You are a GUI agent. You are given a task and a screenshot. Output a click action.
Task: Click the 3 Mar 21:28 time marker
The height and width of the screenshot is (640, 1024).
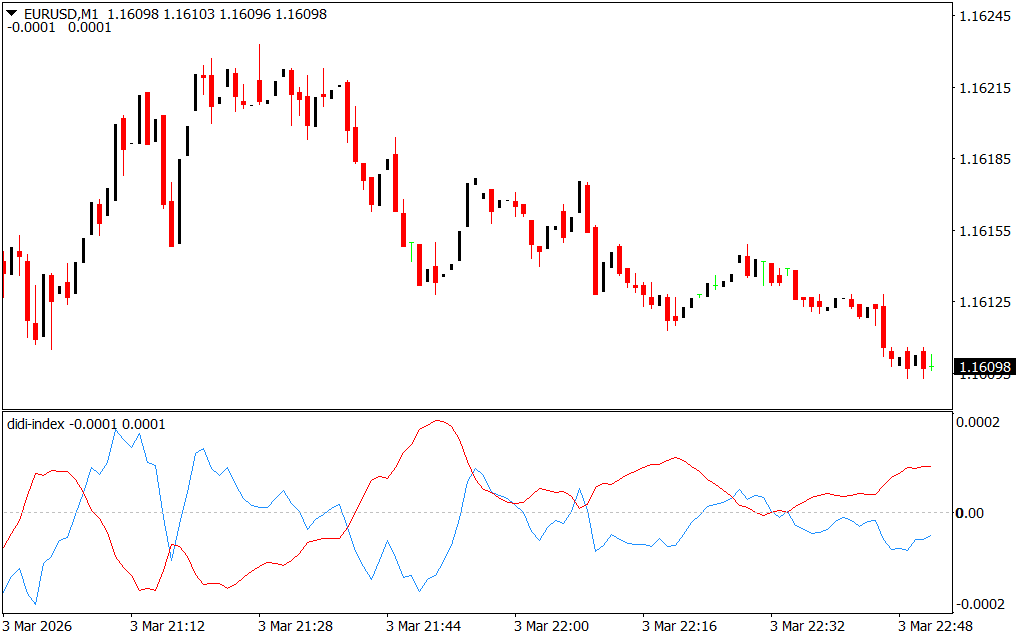click(295, 626)
